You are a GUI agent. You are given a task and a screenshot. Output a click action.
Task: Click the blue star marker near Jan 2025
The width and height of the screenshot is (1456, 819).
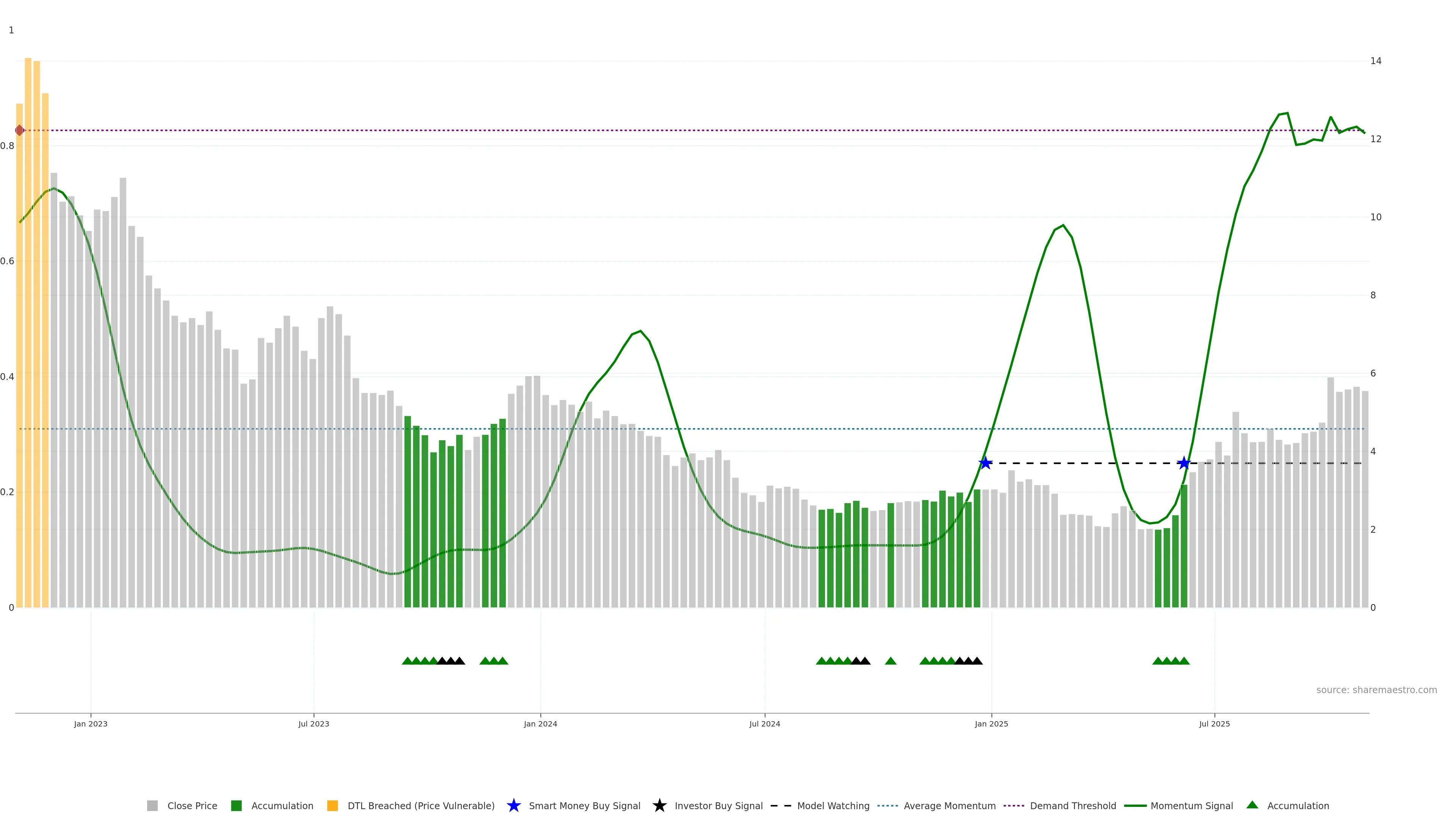[985, 463]
